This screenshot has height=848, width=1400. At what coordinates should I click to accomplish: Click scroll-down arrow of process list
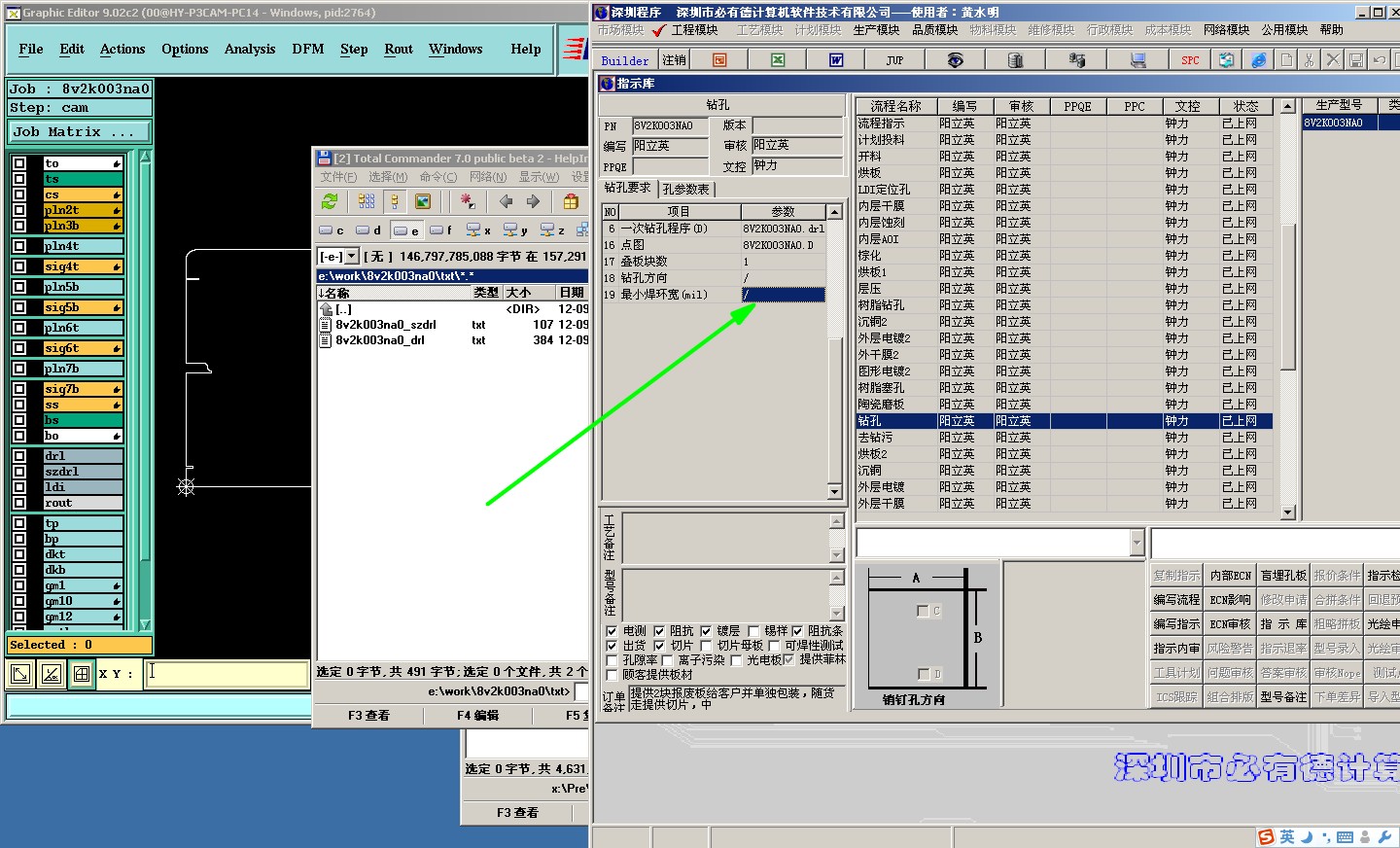point(1288,512)
